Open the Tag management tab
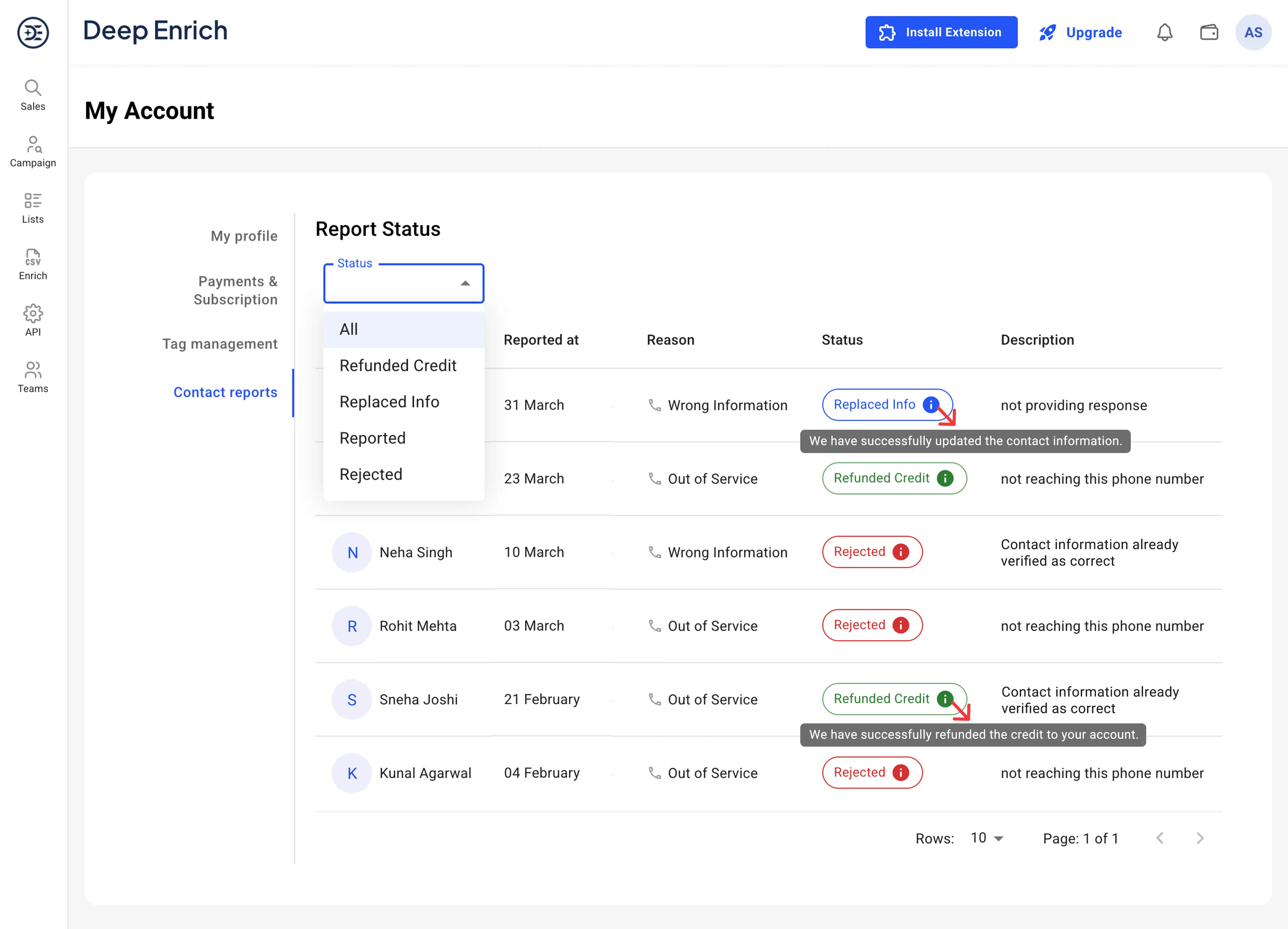Viewport: 1288px width, 929px height. [220, 344]
